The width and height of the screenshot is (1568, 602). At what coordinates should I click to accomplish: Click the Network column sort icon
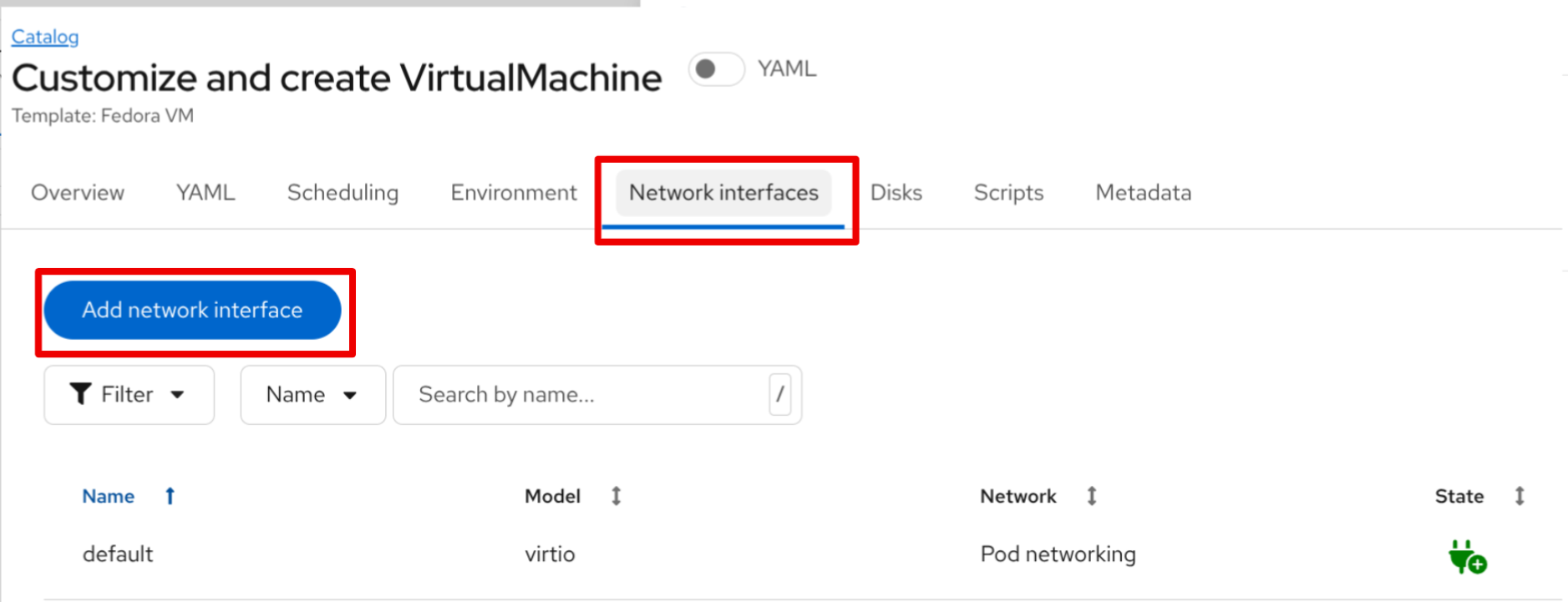(1091, 496)
